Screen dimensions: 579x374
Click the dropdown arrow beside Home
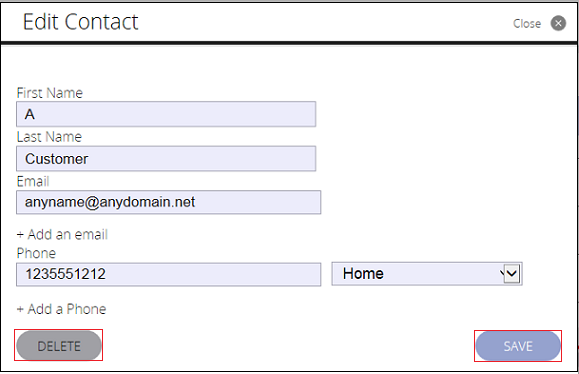[512, 274]
